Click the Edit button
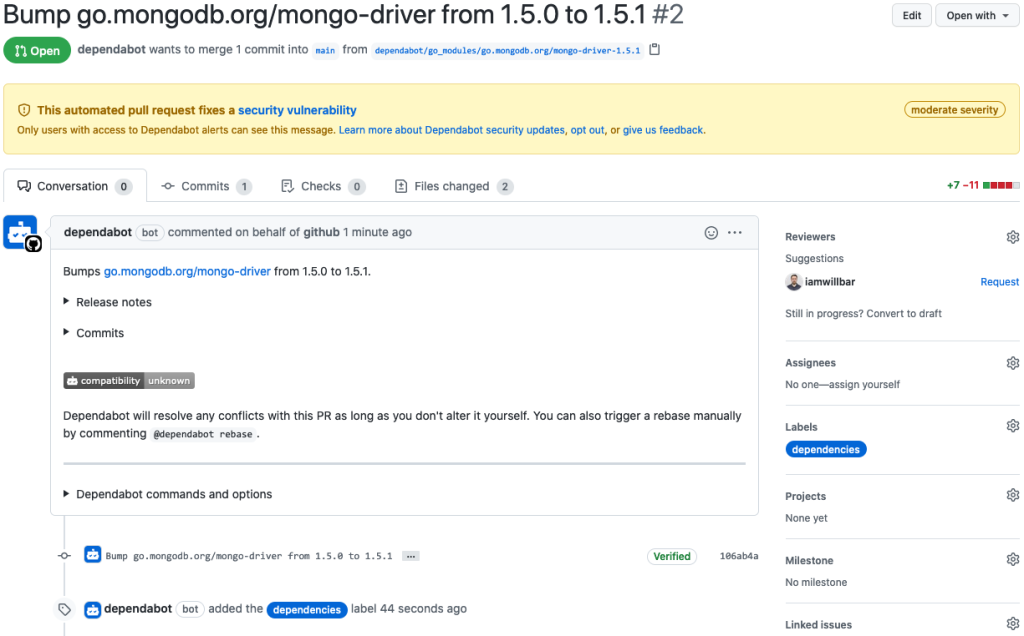Image resolution: width=1024 pixels, height=636 pixels. (911, 15)
